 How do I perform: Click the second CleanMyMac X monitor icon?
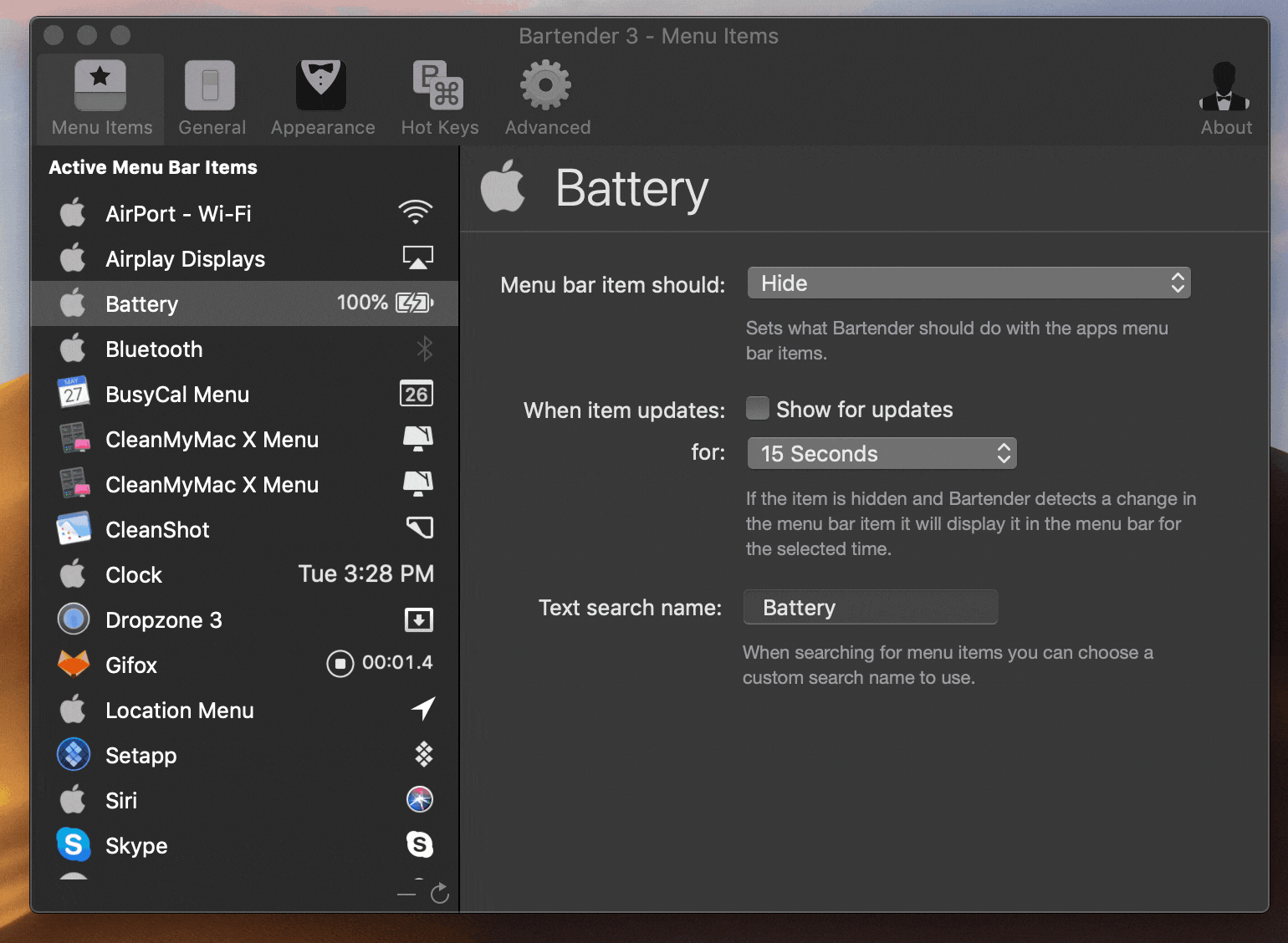[x=418, y=483]
